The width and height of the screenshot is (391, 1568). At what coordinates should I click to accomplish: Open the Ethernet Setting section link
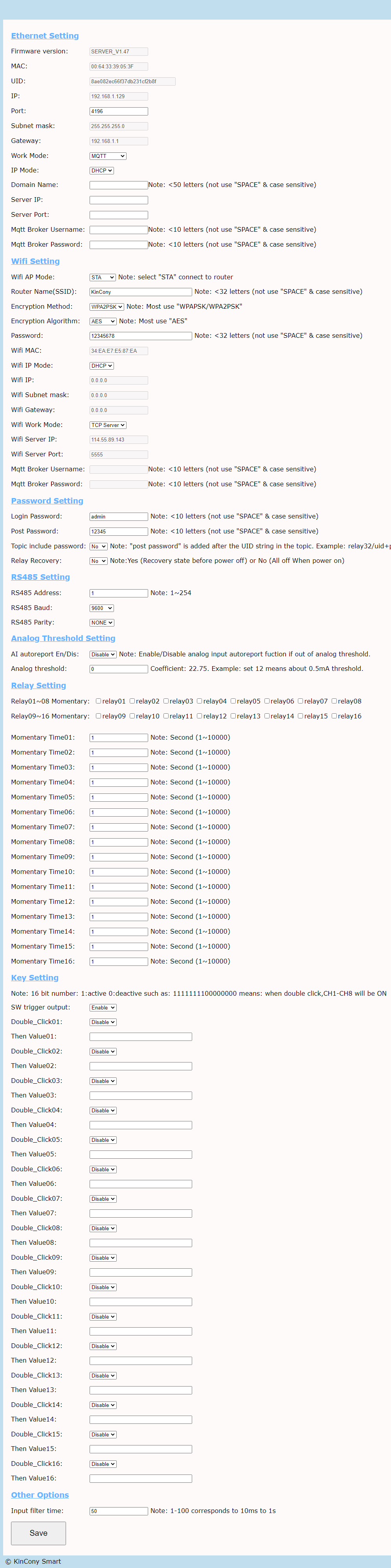(x=44, y=36)
